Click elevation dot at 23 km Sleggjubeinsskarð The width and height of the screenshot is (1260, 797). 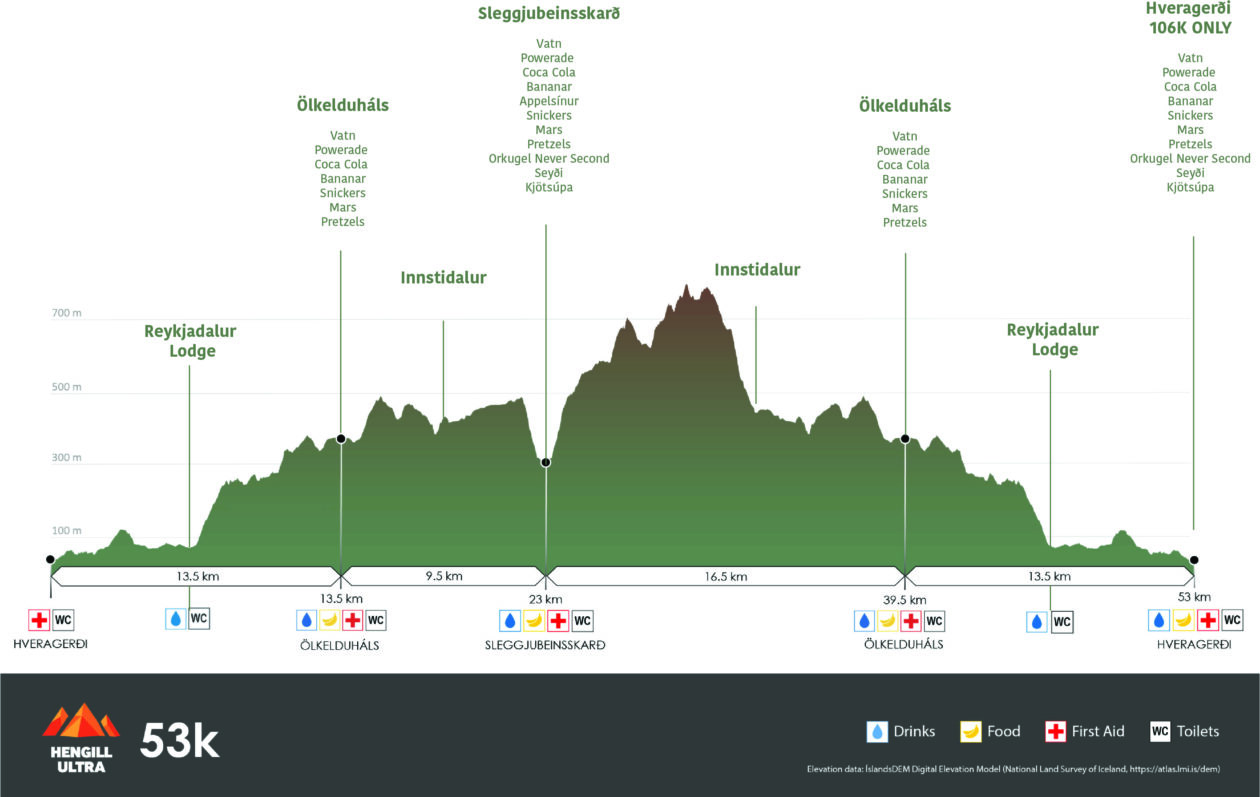[546, 462]
